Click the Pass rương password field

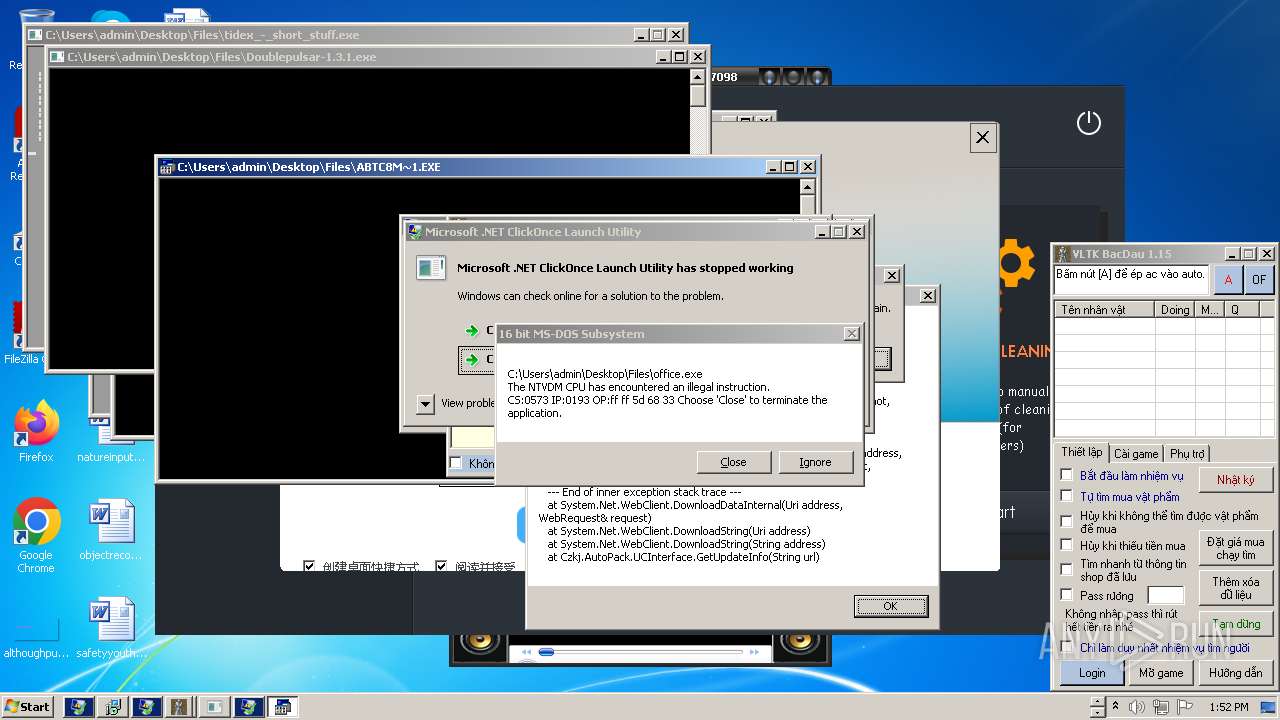click(1165, 596)
